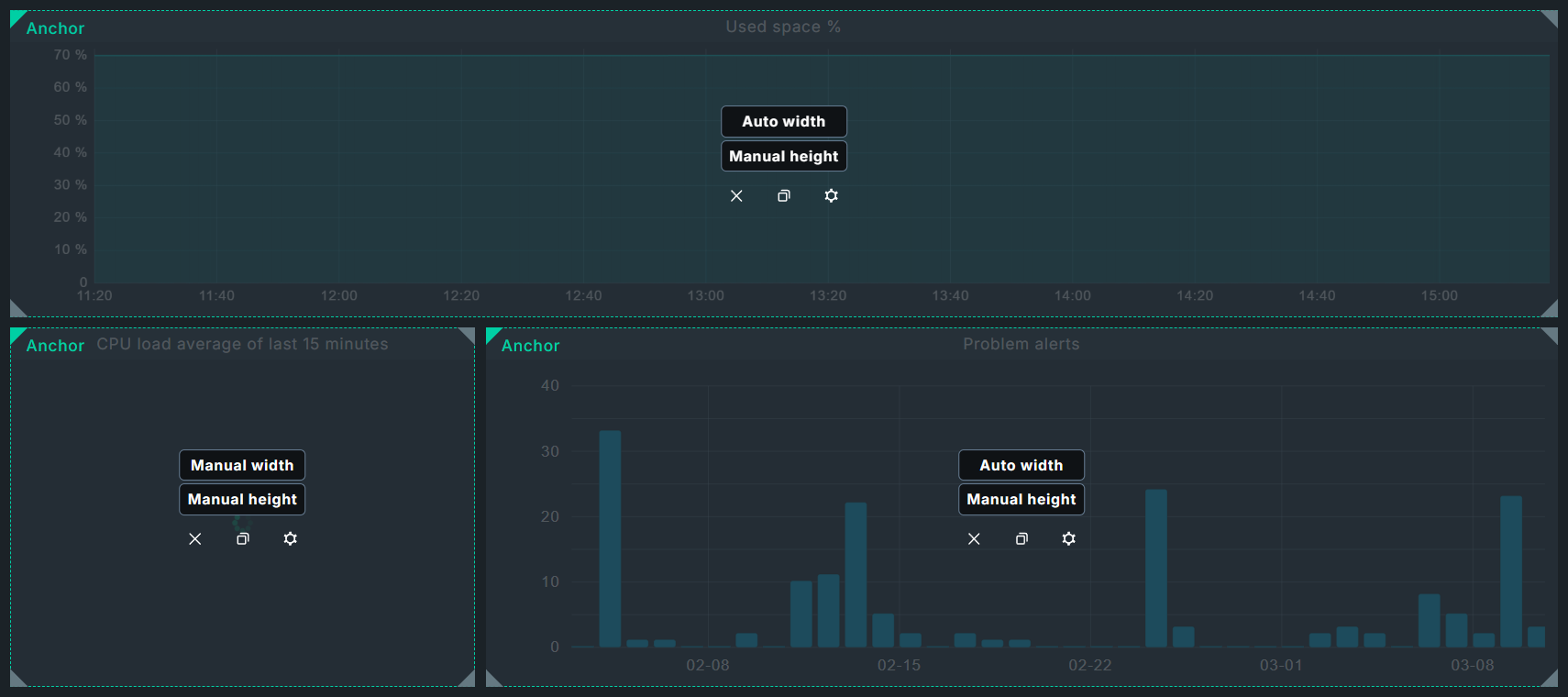Duplicate the CPU load average widget
1568x697 pixels.
click(x=243, y=539)
